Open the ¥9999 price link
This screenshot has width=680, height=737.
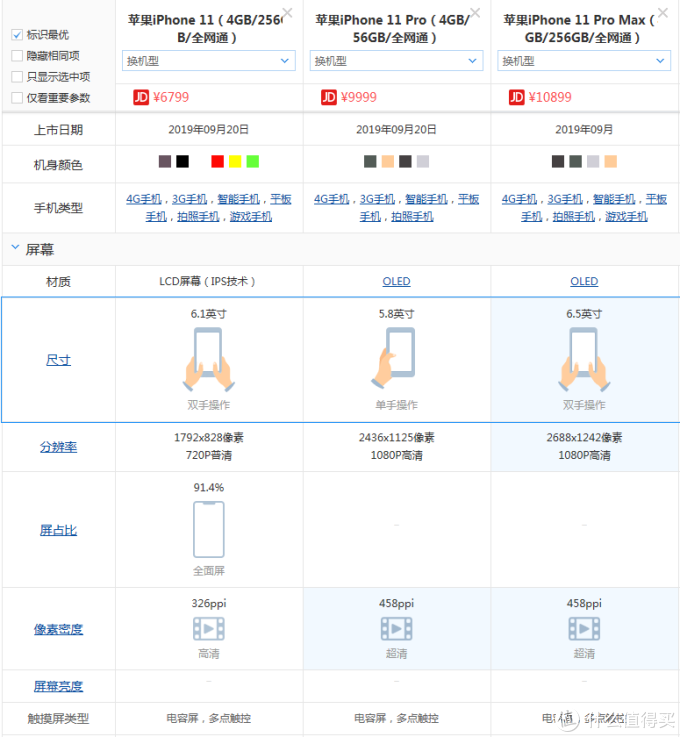click(x=359, y=97)
